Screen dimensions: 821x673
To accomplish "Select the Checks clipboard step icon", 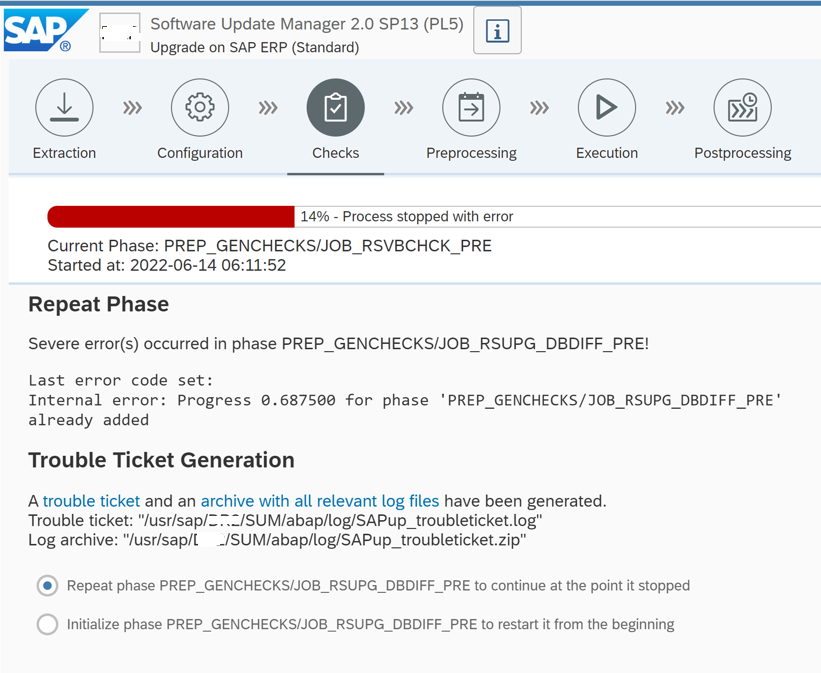I will point(336,107).
